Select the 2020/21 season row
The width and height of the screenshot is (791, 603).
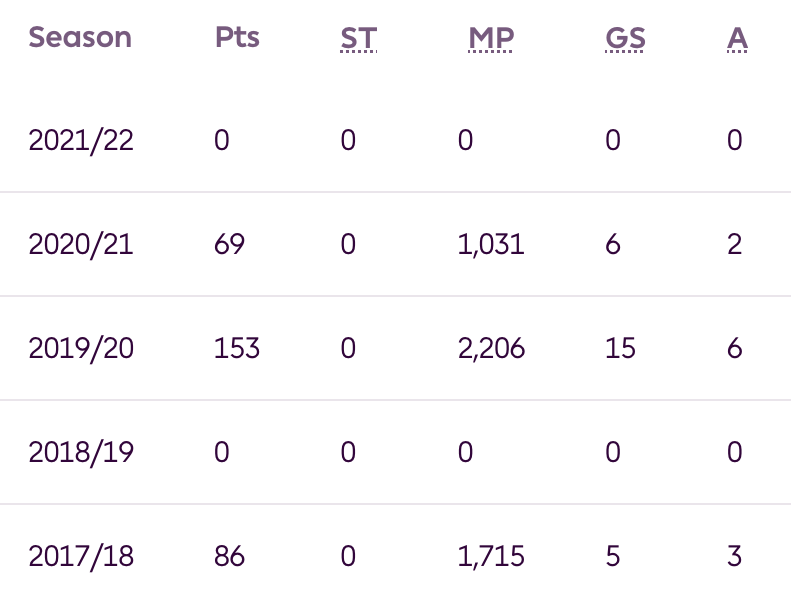pos(81,244)
